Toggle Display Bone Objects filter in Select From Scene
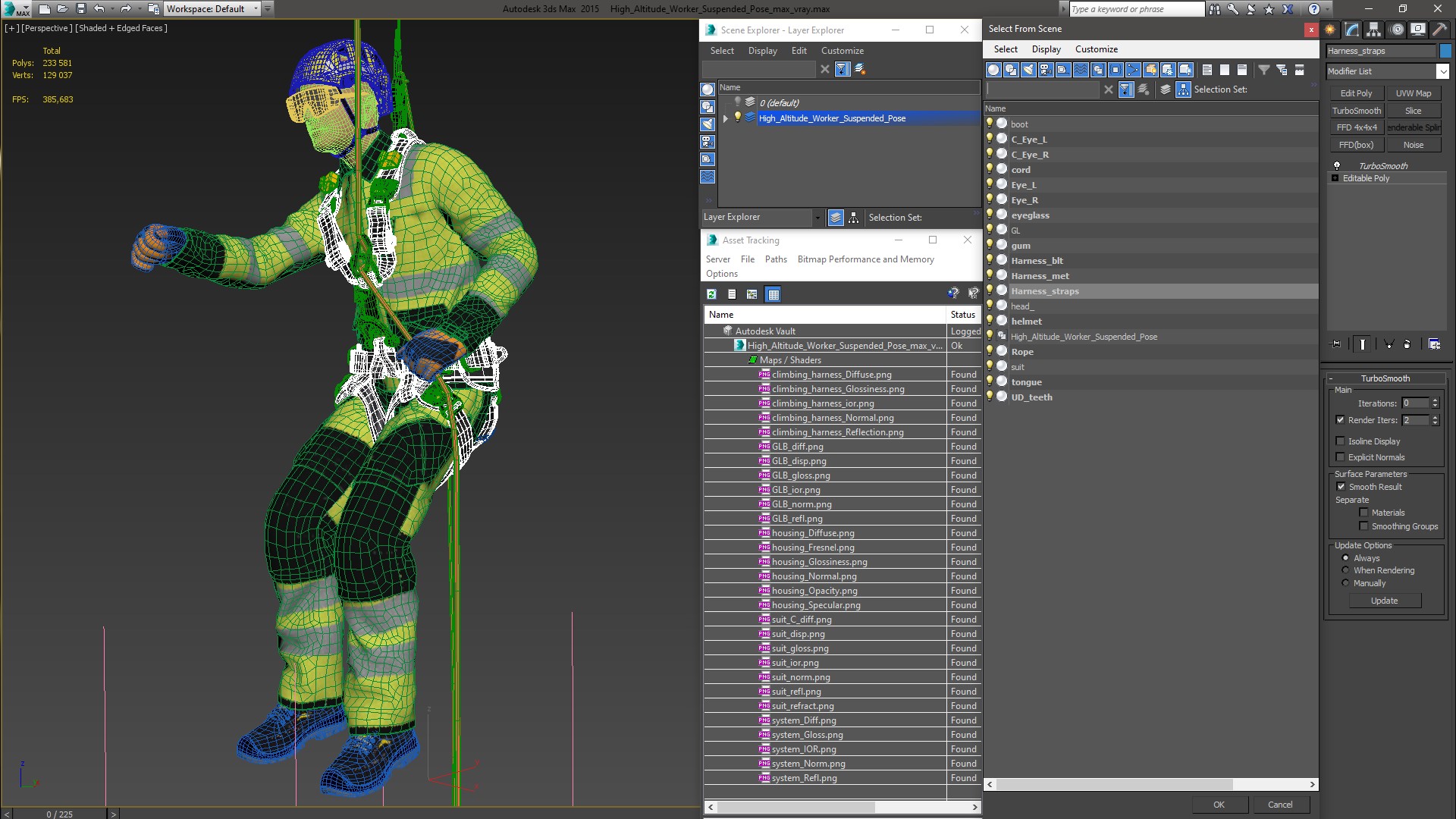The image size is (1456, 819). point(1133,70)
